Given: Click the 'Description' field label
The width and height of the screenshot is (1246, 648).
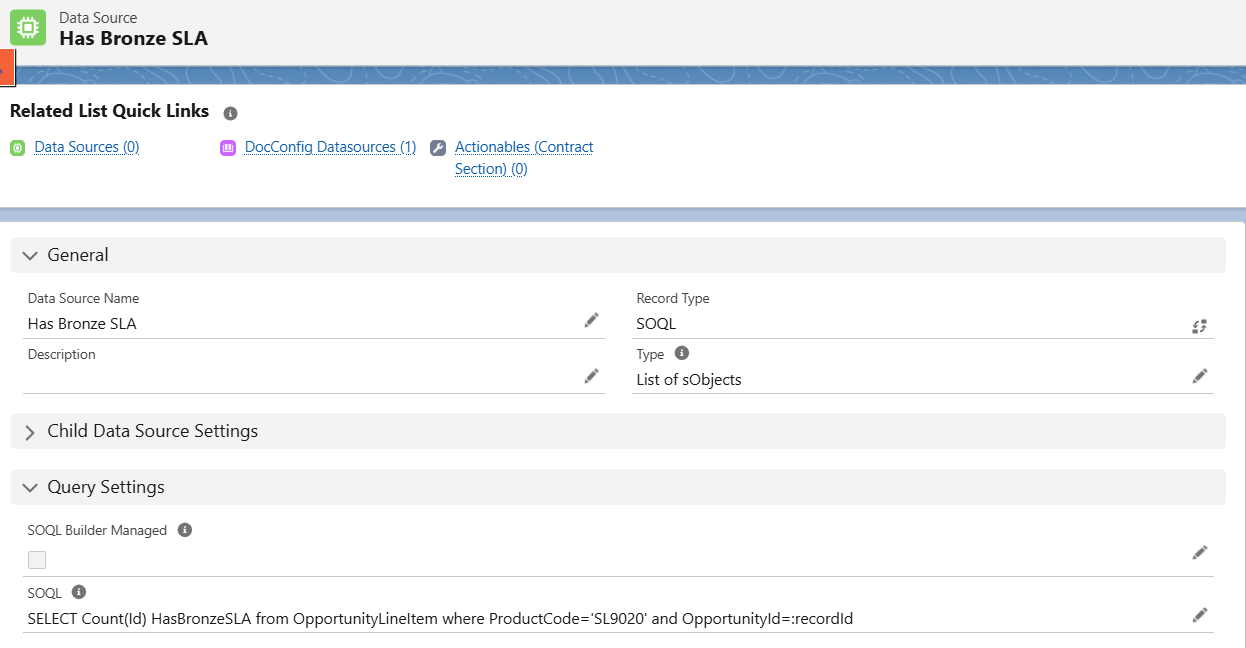Looking at the screenshot, I should coord(62,354).
